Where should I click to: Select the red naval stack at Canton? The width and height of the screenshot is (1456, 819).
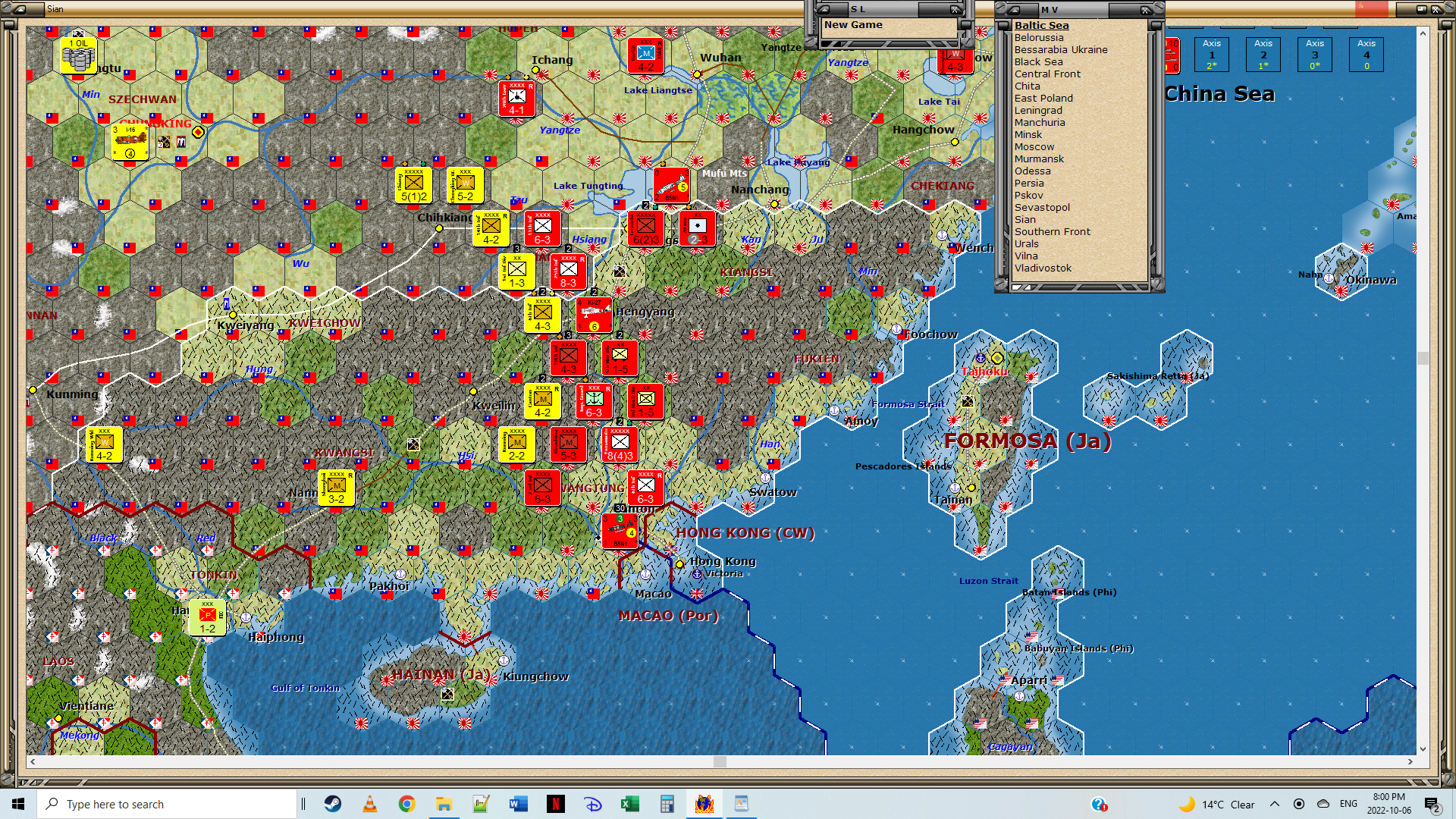point(620,531)
